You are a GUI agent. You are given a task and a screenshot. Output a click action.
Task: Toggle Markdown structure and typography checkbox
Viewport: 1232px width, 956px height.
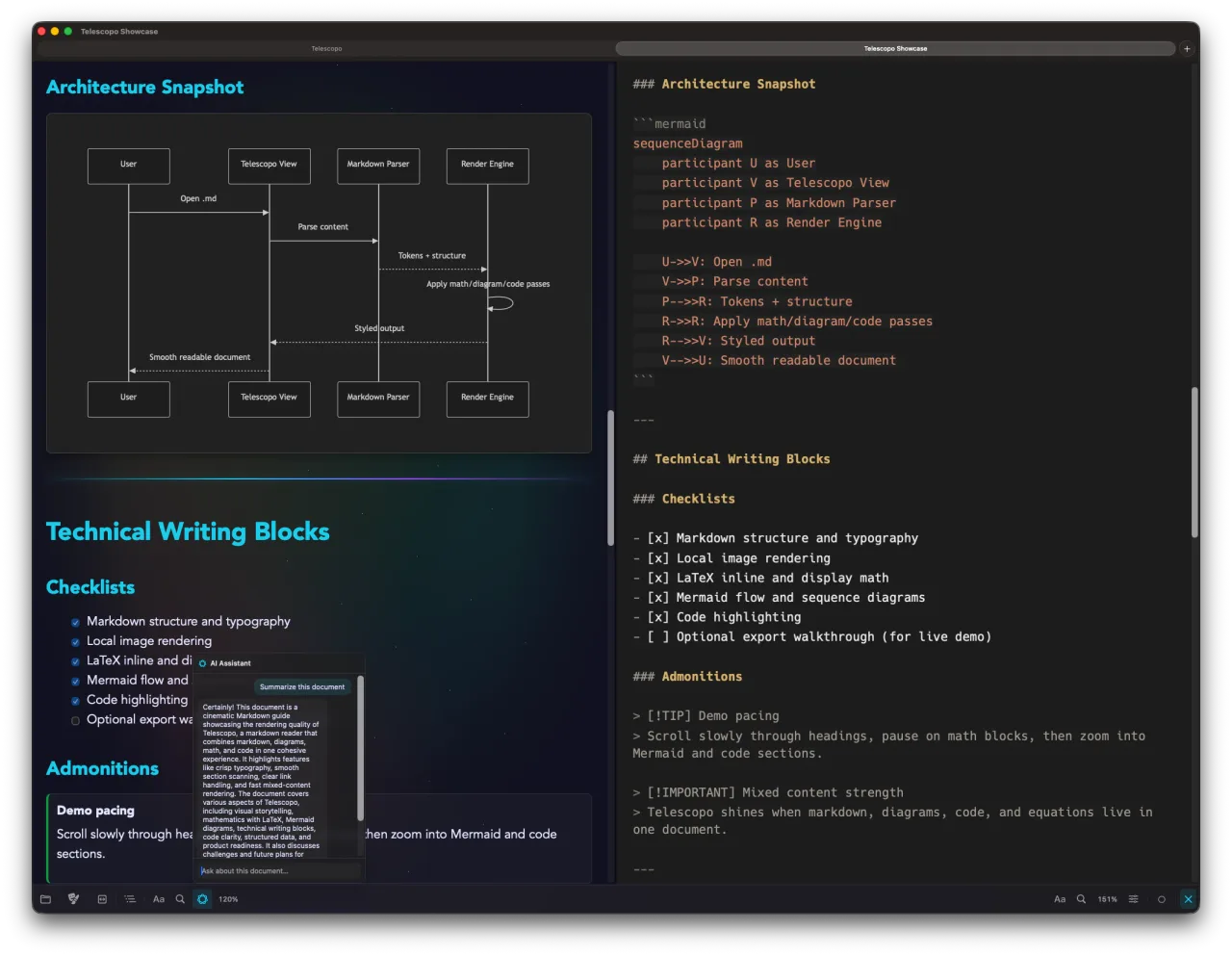pyautogui.click(x=75, y=623)
